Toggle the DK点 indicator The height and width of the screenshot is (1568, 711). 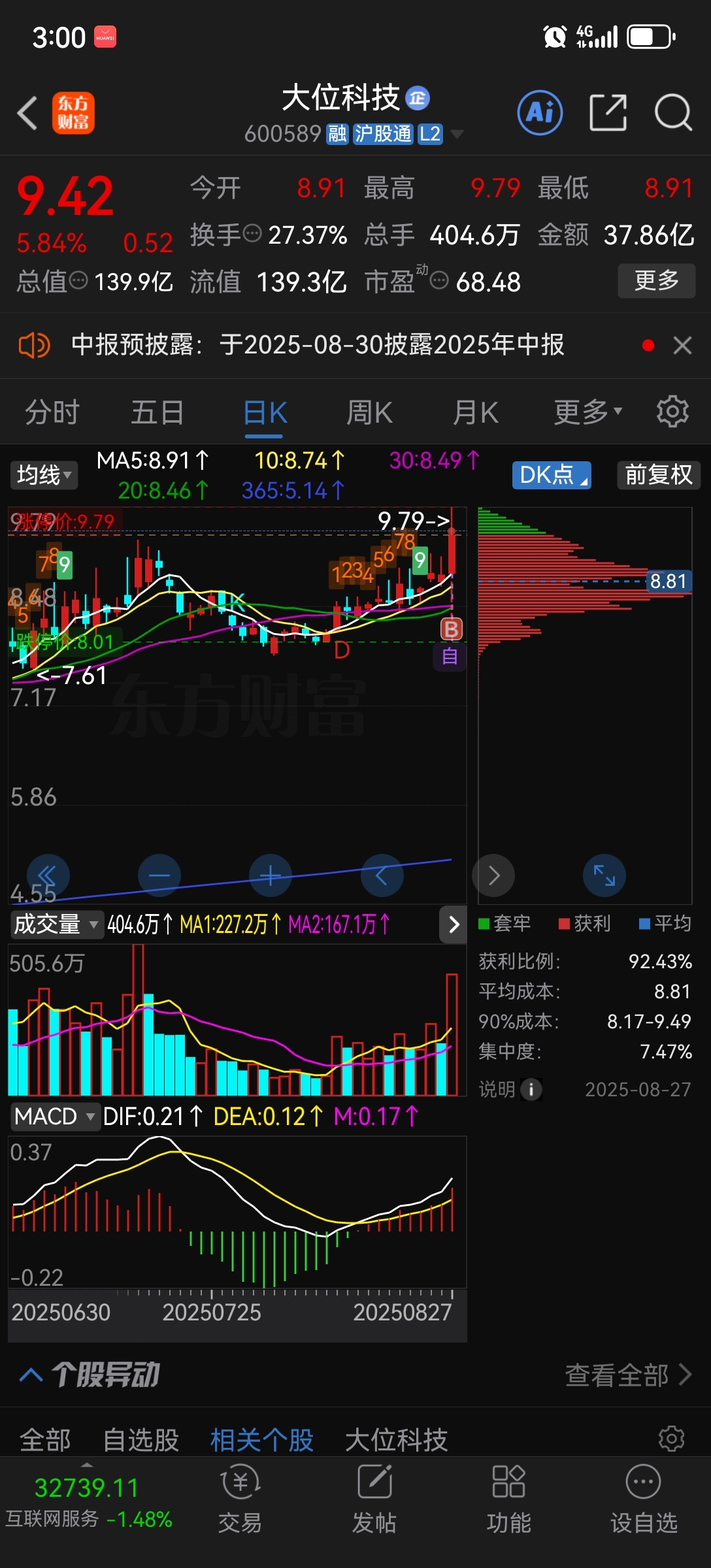click(552, 475)
